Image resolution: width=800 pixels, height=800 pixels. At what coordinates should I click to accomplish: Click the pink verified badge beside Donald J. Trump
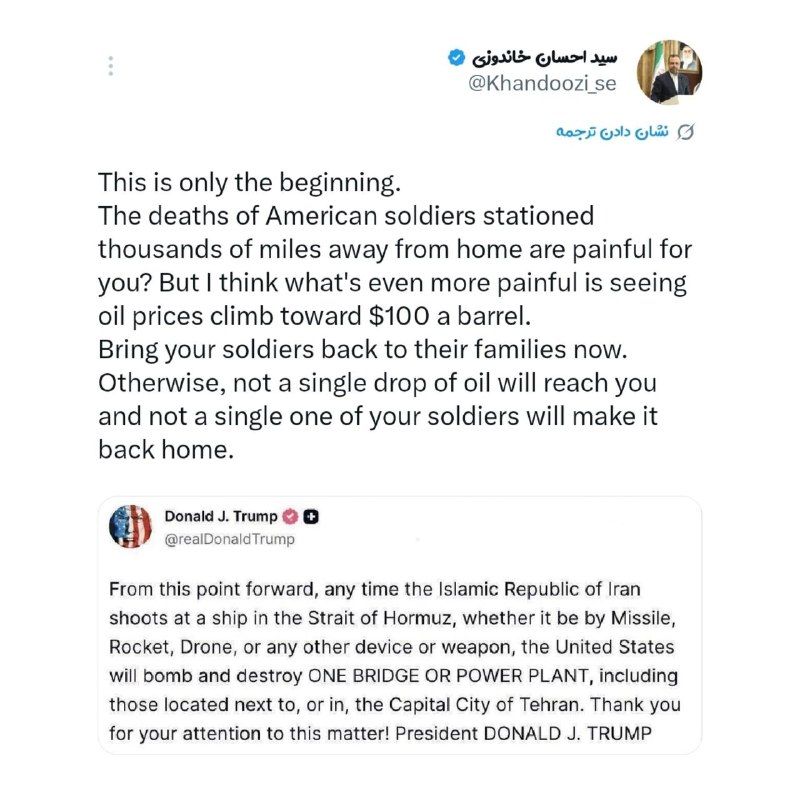290,517
